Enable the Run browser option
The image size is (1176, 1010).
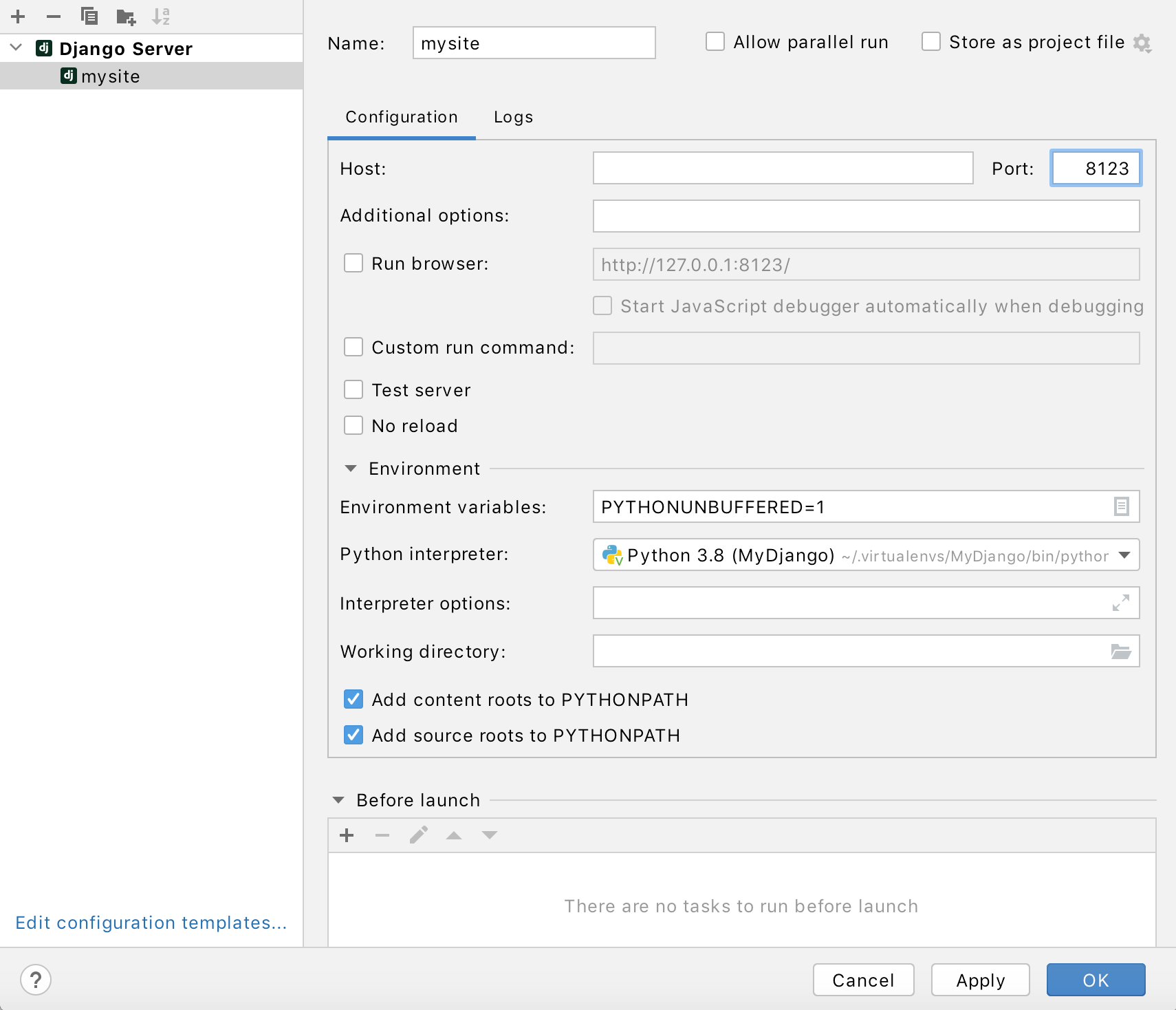point(353,263)
